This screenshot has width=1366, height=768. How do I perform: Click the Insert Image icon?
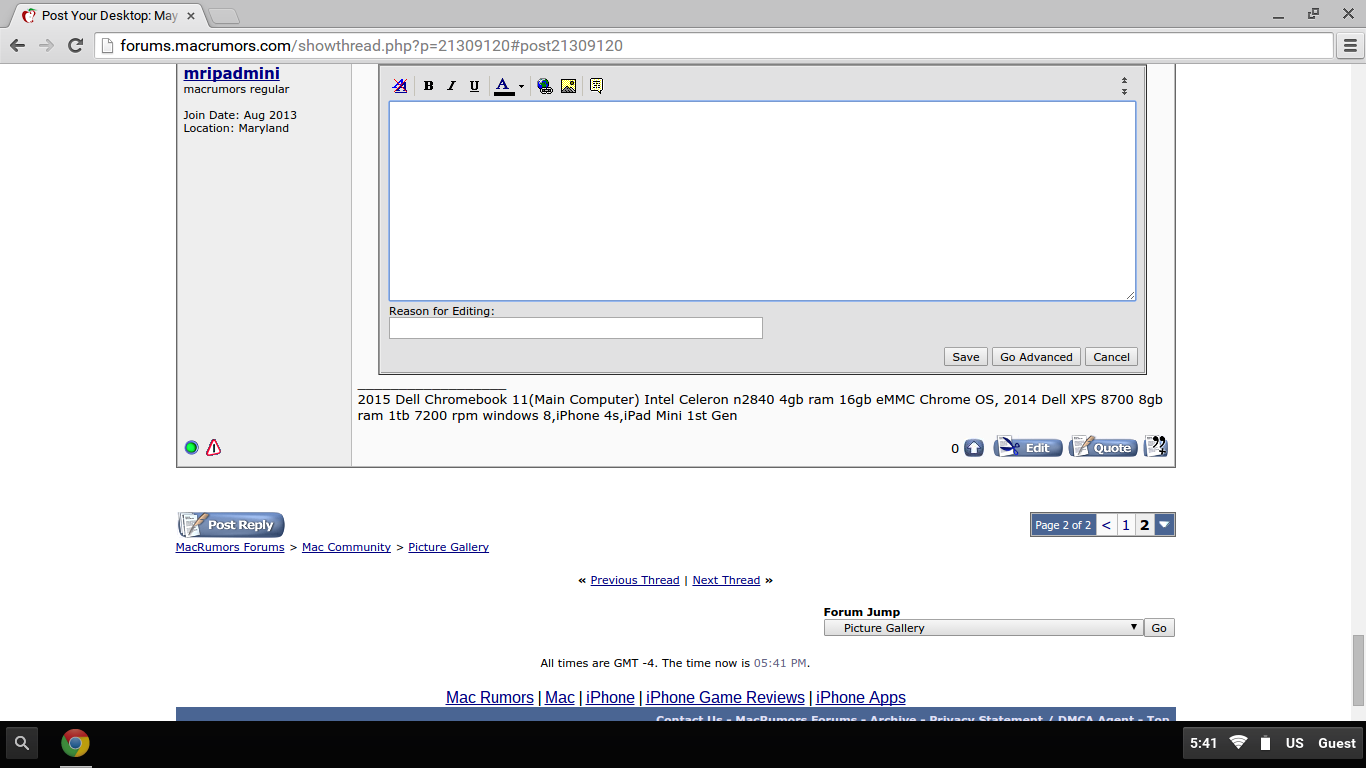point(568,86)
